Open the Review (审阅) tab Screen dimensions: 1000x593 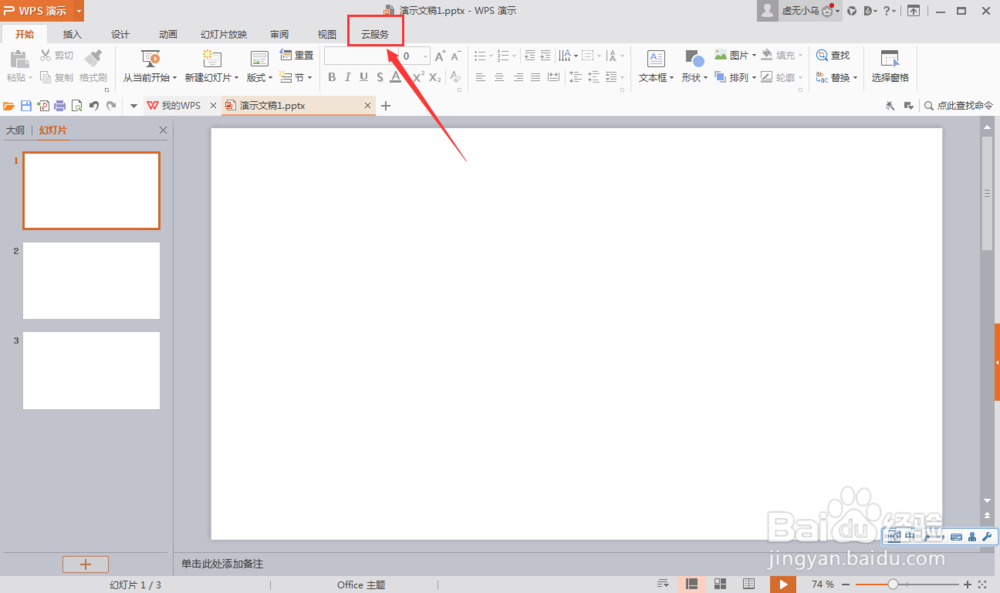pyautogui.click(x=279, y=34)
